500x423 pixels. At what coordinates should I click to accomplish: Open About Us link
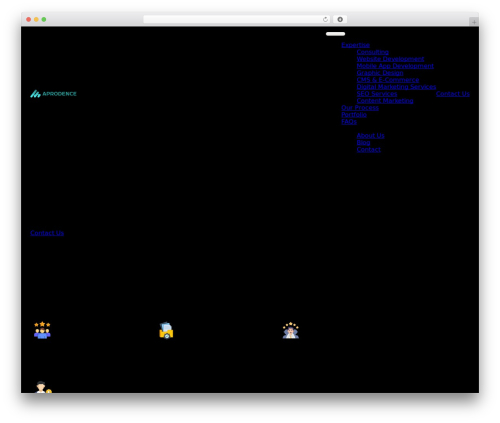pyautogui.click(x=370, y=136)
